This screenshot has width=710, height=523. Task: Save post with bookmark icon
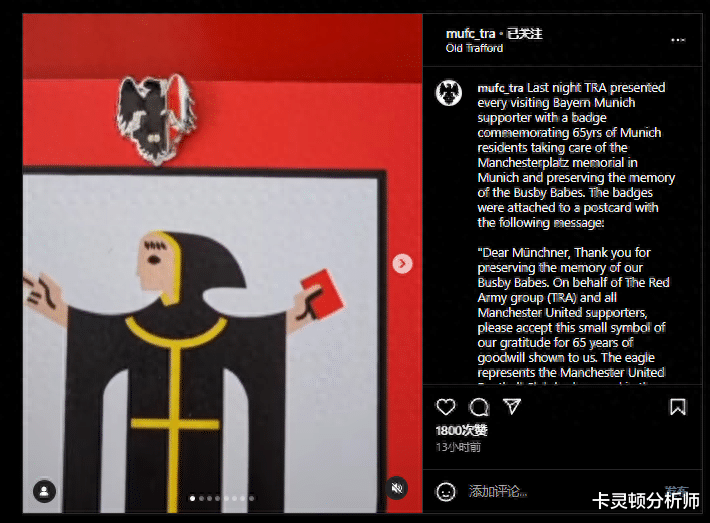pos(677,407)
